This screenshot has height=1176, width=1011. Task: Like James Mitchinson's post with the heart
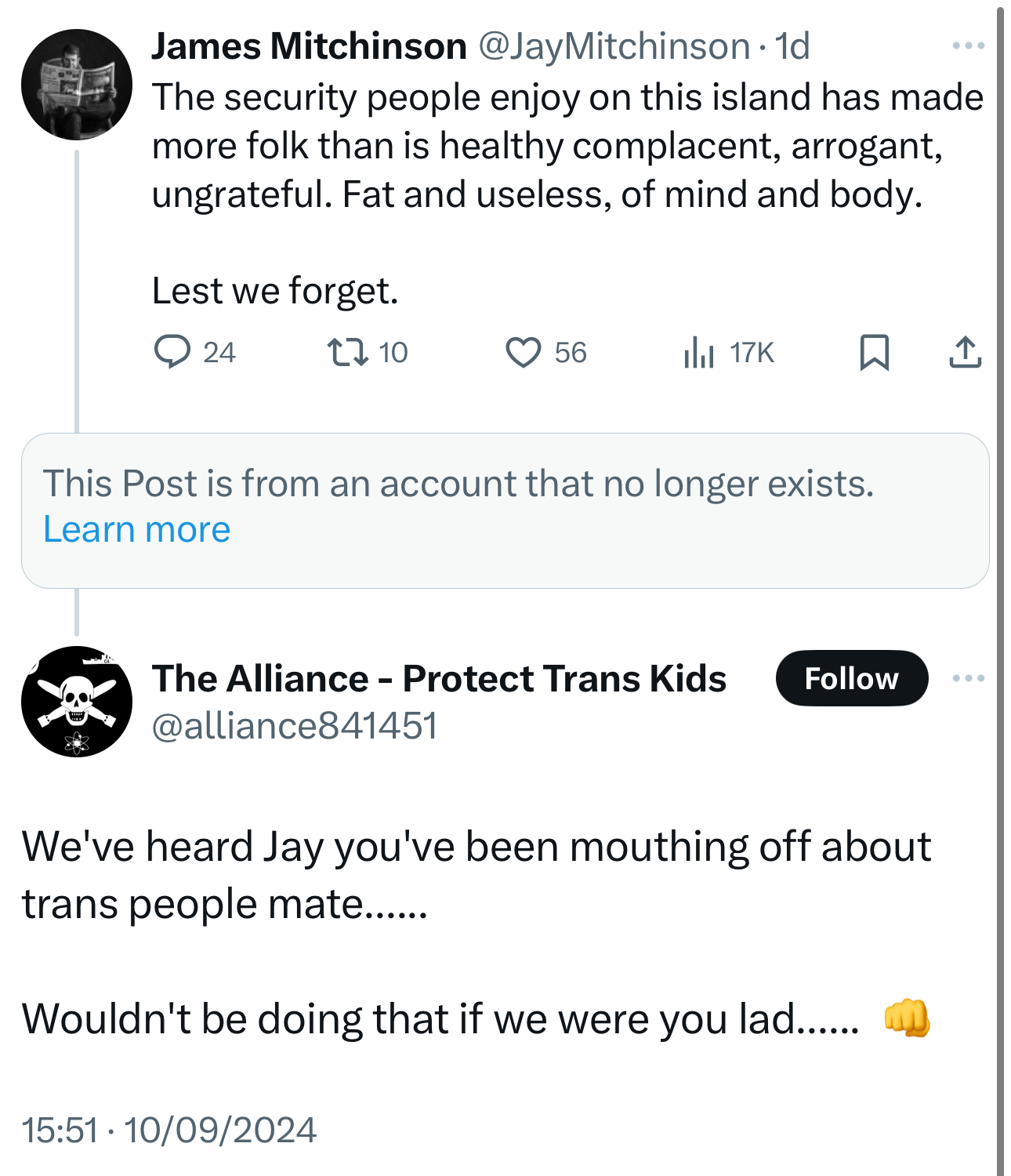tap(523, 352)
